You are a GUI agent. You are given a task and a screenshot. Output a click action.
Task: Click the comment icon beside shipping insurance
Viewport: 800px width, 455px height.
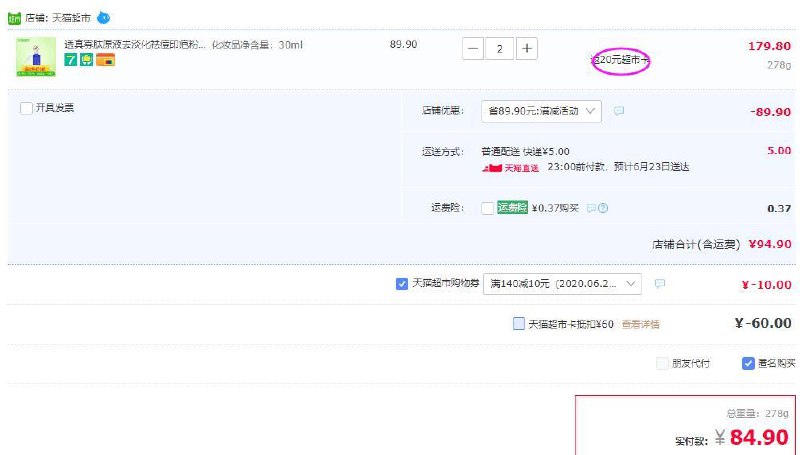pos(591,208)
